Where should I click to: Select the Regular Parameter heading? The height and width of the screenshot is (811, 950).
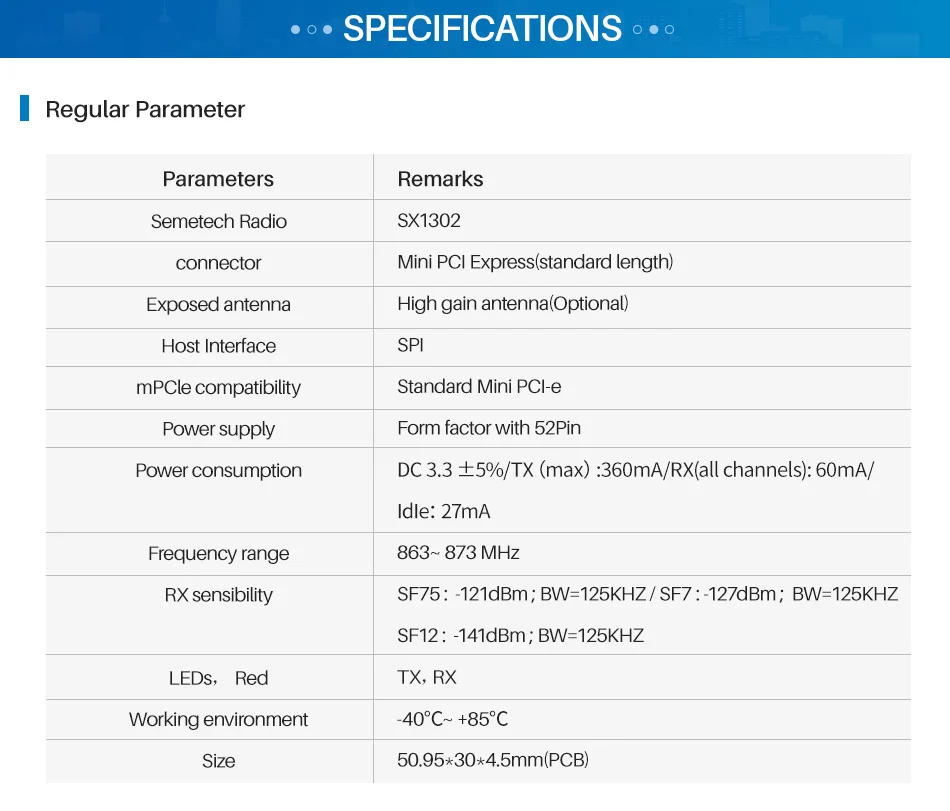click(x=145, y=110)
